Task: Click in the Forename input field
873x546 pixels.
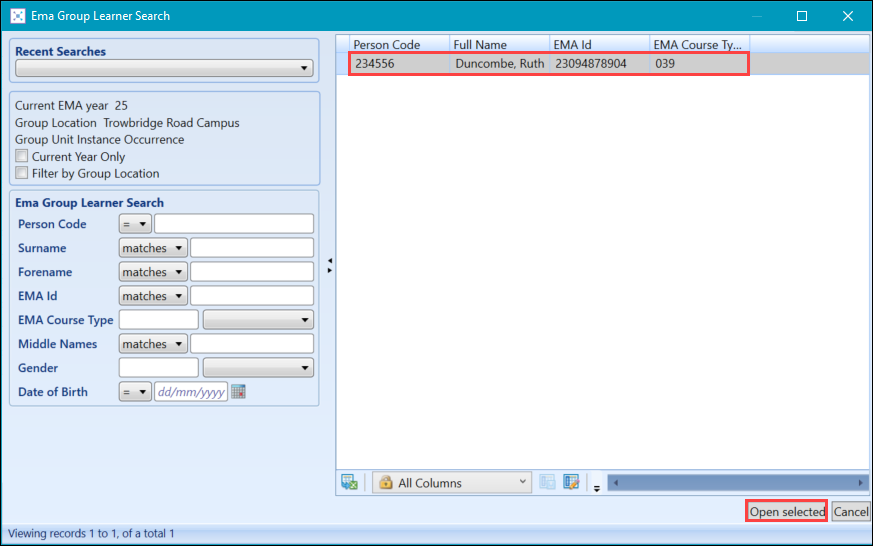Action: click(x=252, y=272)
